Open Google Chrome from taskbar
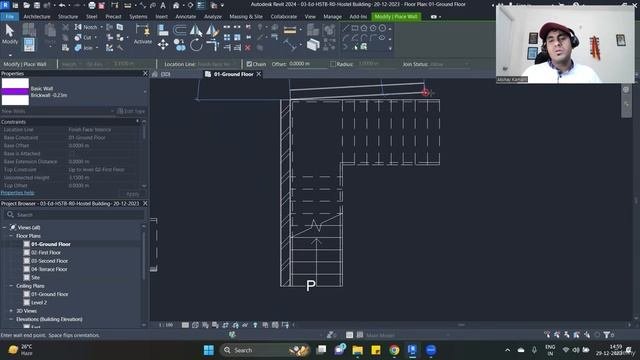This screenshot has width=640, height=360. pos(394,350)
